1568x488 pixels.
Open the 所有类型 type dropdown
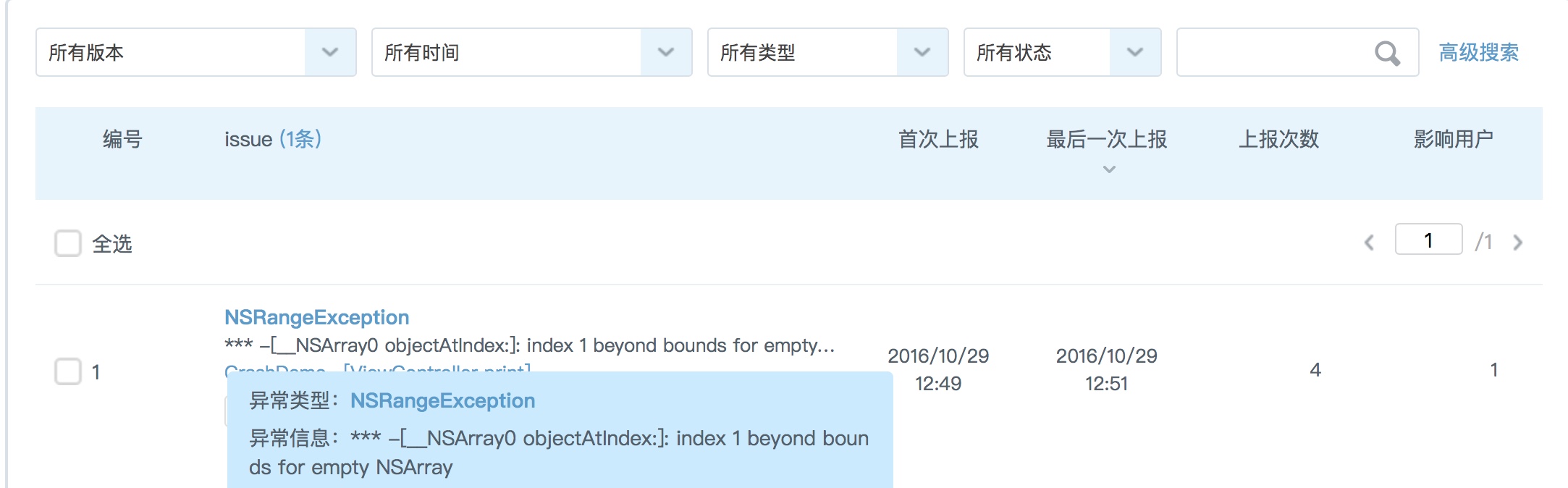coord(922,52)
